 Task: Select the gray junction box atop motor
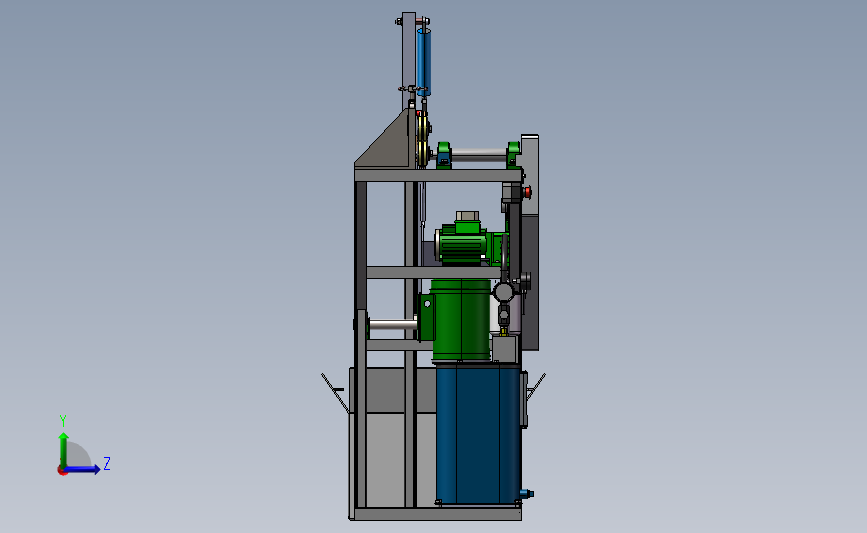pos(467,216)
